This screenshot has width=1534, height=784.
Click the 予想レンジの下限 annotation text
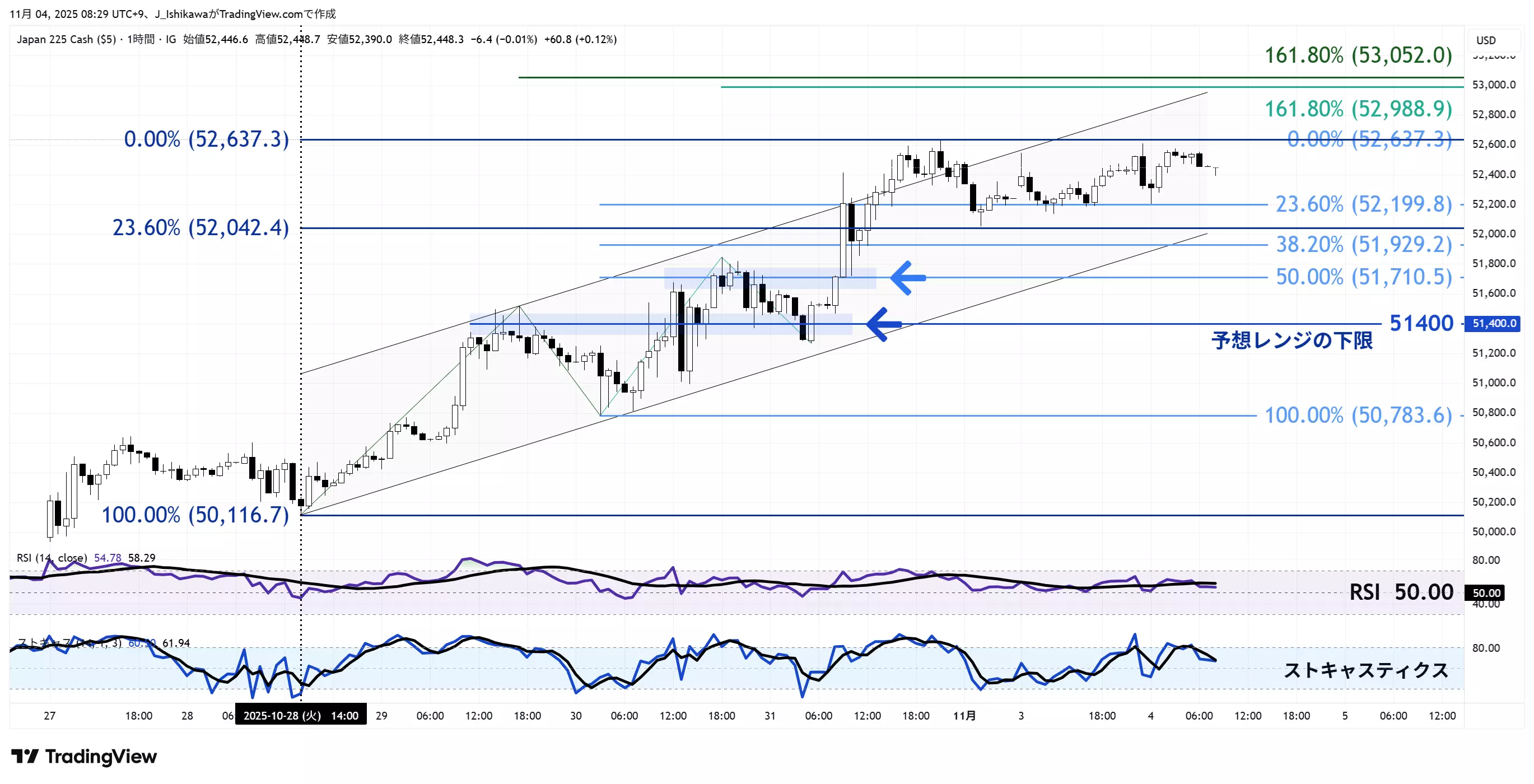pos(1291,341)
